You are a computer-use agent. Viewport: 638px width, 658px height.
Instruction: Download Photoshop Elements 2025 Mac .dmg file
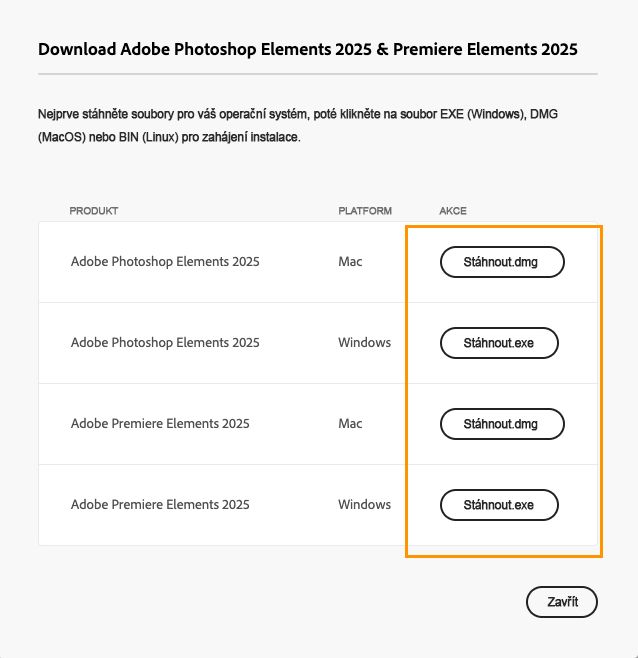pyautogui.click(x=502, y=262)
